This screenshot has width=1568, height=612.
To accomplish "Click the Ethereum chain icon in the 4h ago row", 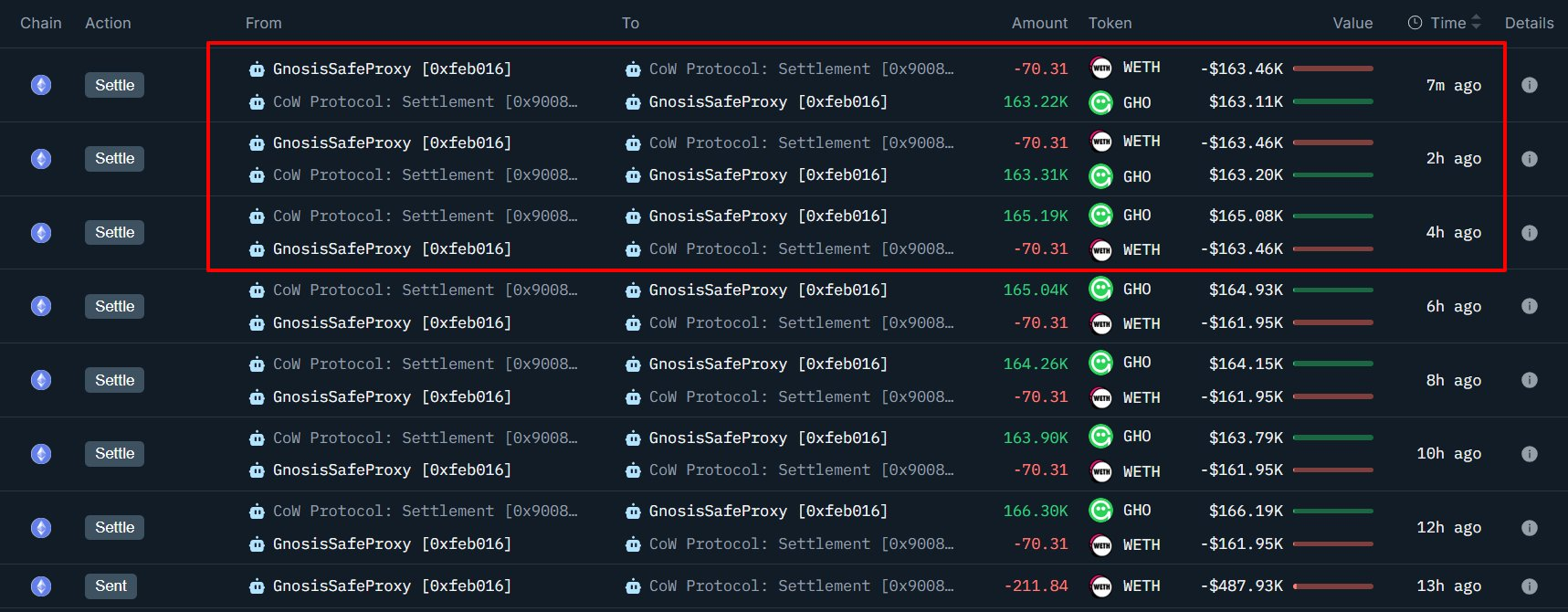I will 41,233.
